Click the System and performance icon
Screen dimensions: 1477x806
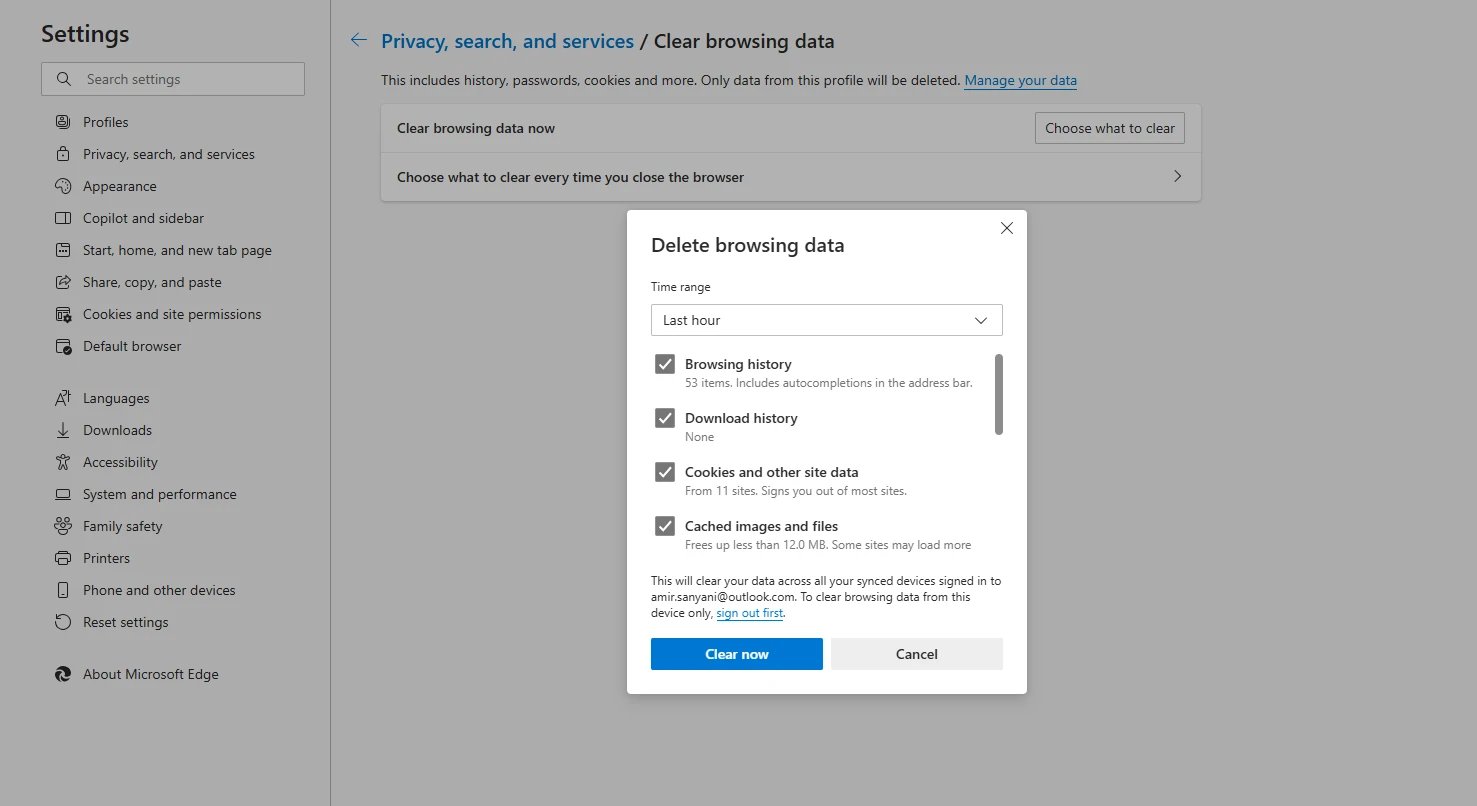63,494
